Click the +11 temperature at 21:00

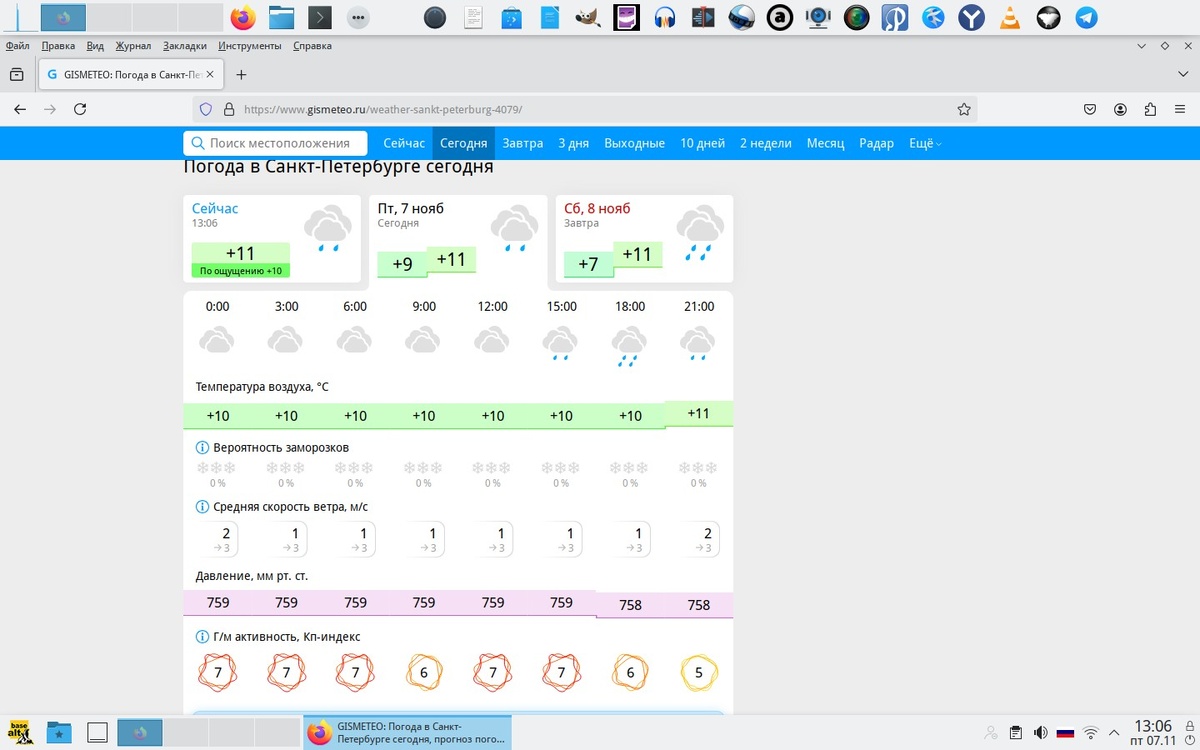point(699,413)
